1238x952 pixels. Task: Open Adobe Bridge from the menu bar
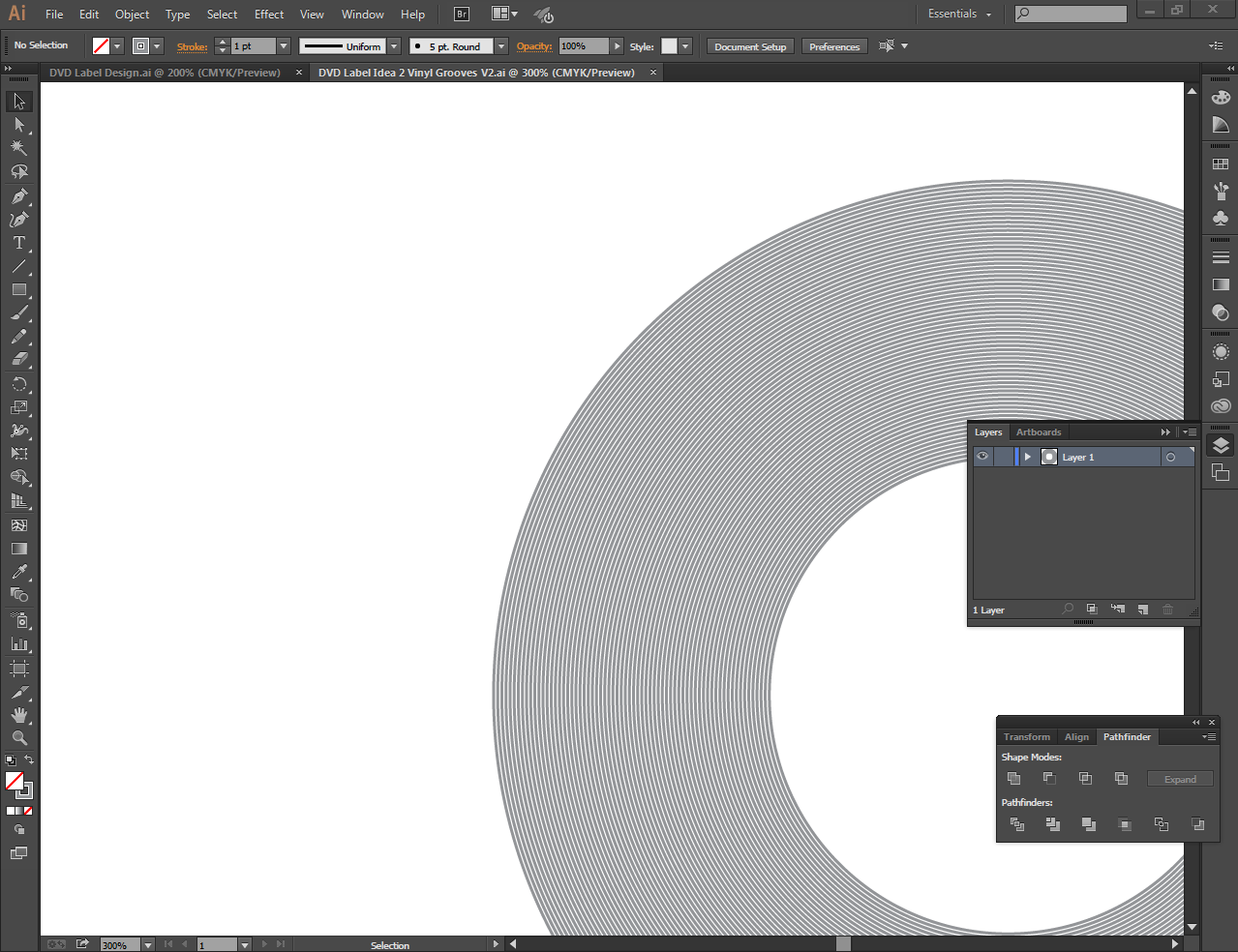tap(462, 15)
